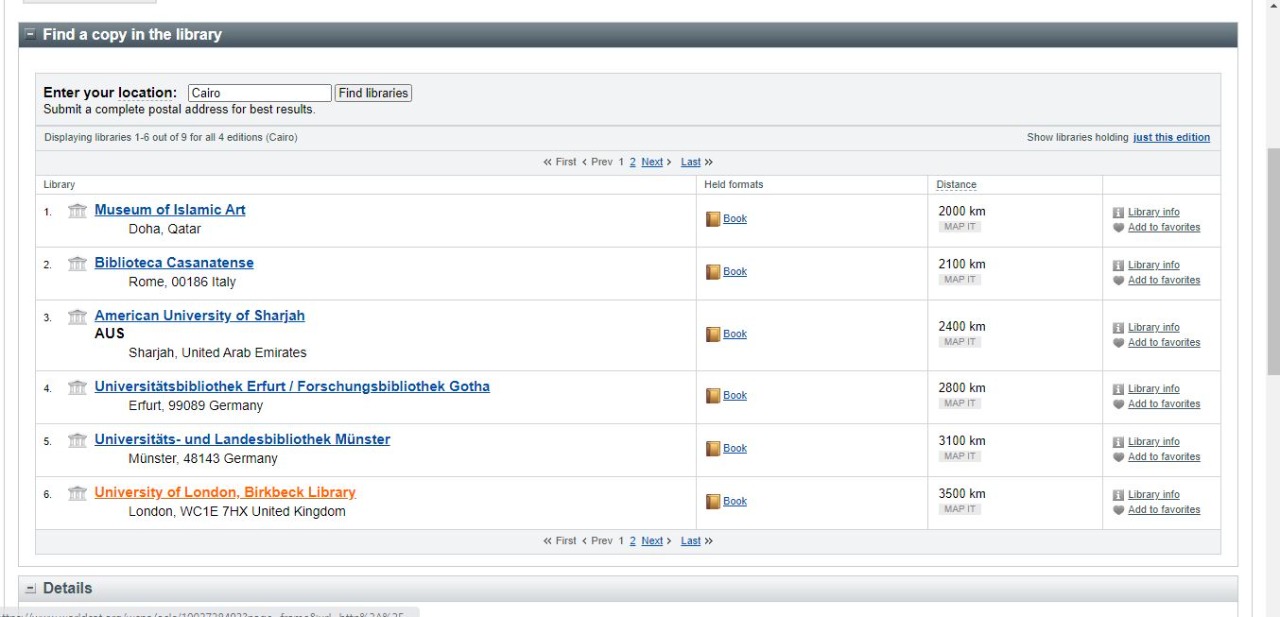Click the book icon in Universitätsbibliothek Erfurt row
Image resolution: width=1280 pixels, height=617 pixels.
coord(713,396)
